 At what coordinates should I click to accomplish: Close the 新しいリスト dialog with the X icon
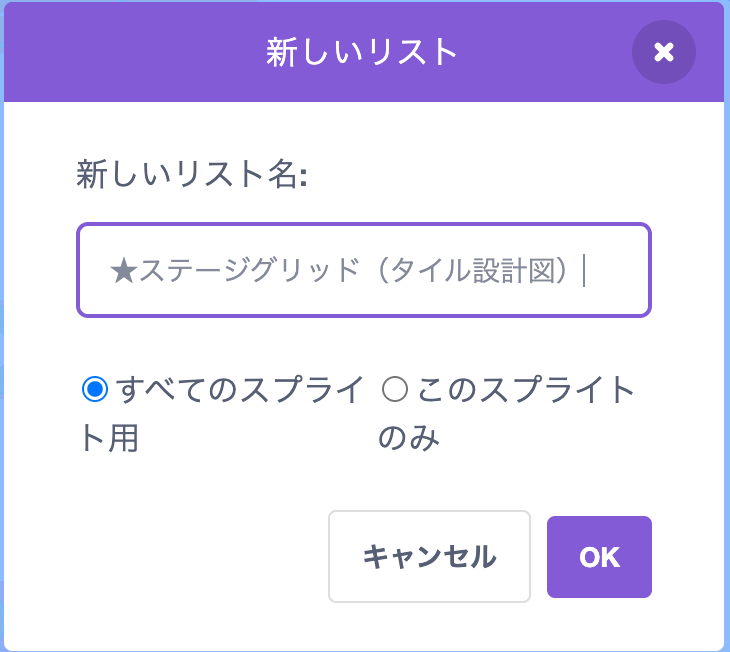663,52
